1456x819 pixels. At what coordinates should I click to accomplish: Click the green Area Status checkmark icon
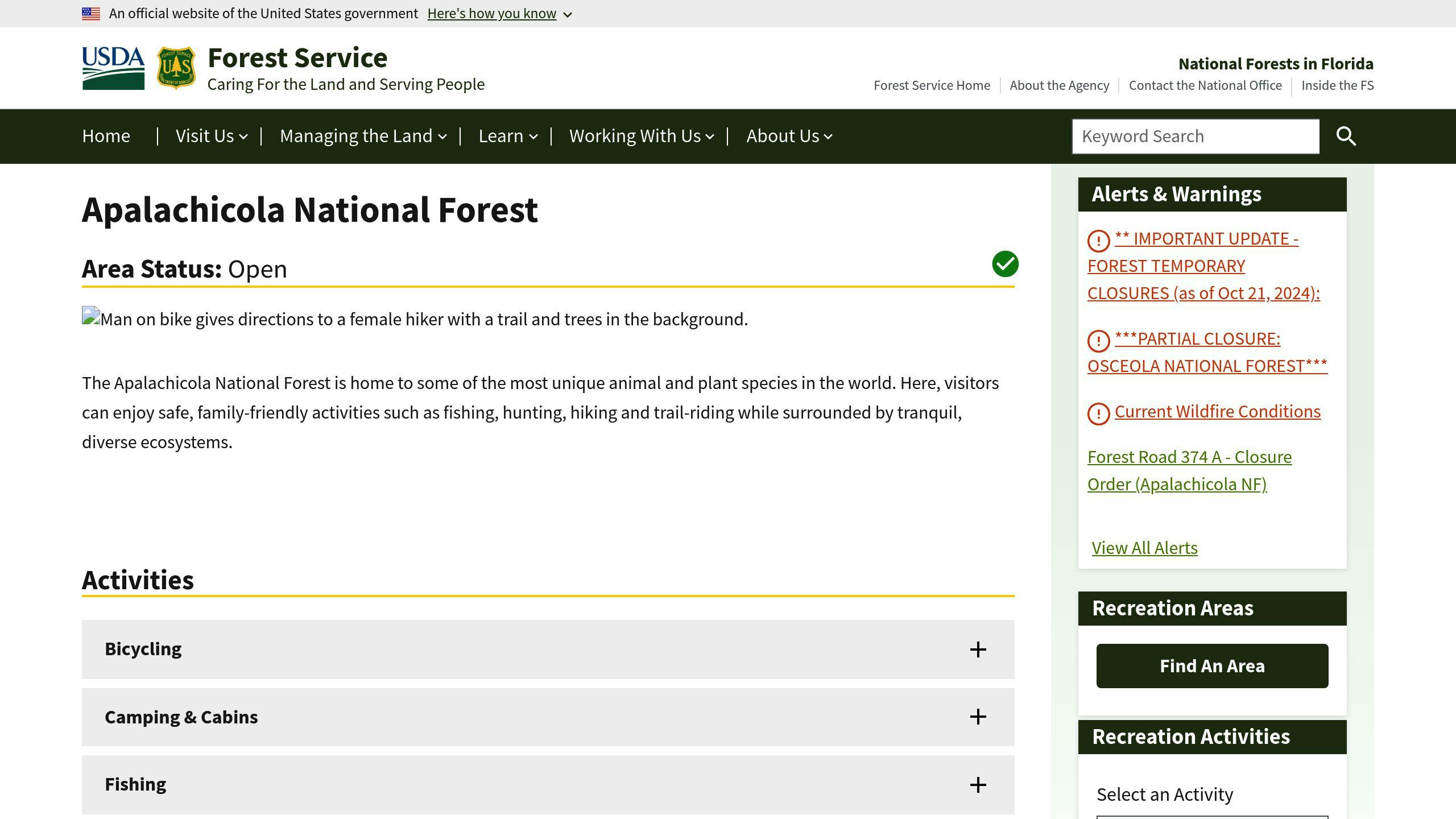1005,264
